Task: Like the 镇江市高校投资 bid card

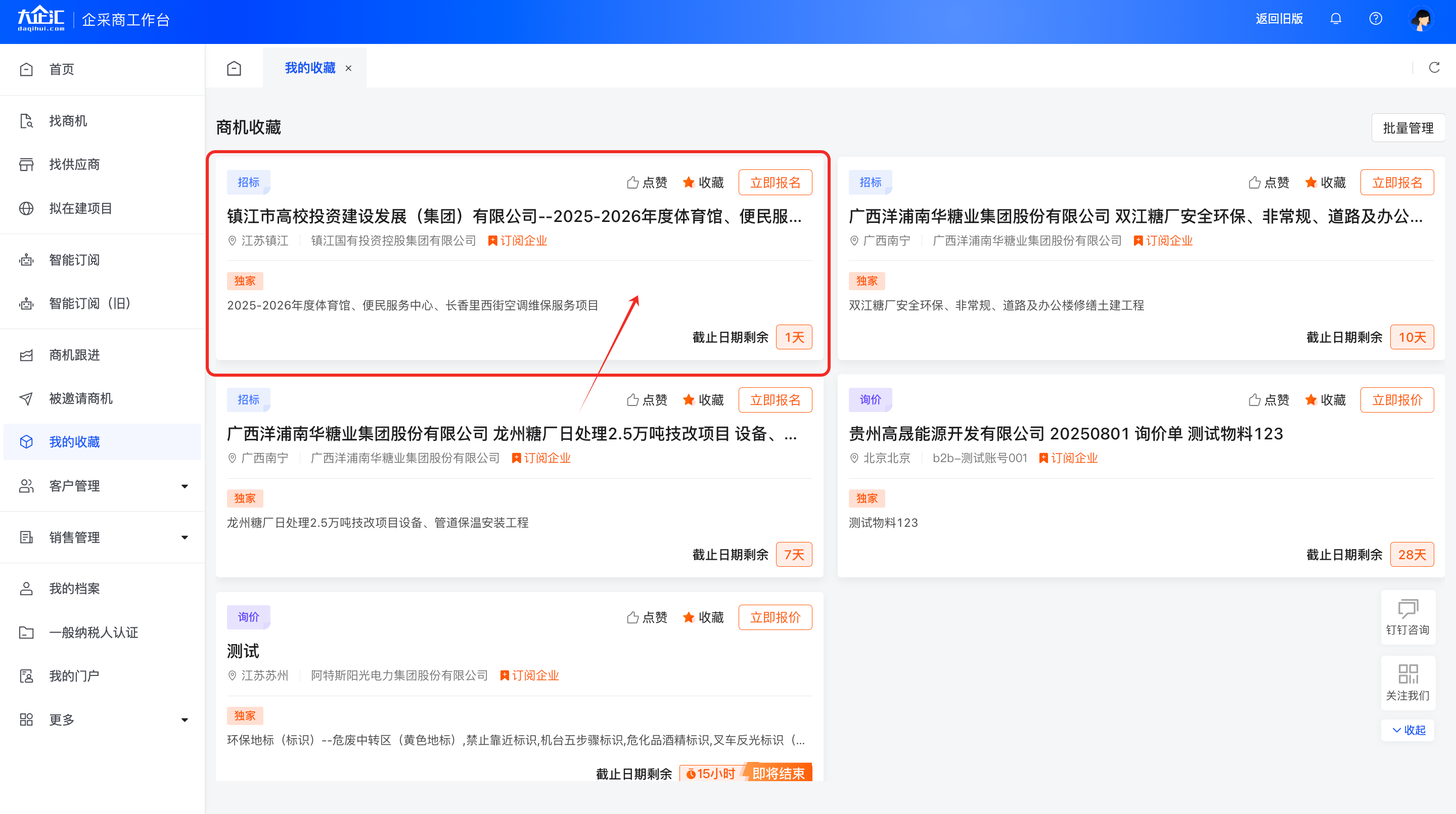Action: click(x=647, y=183)
